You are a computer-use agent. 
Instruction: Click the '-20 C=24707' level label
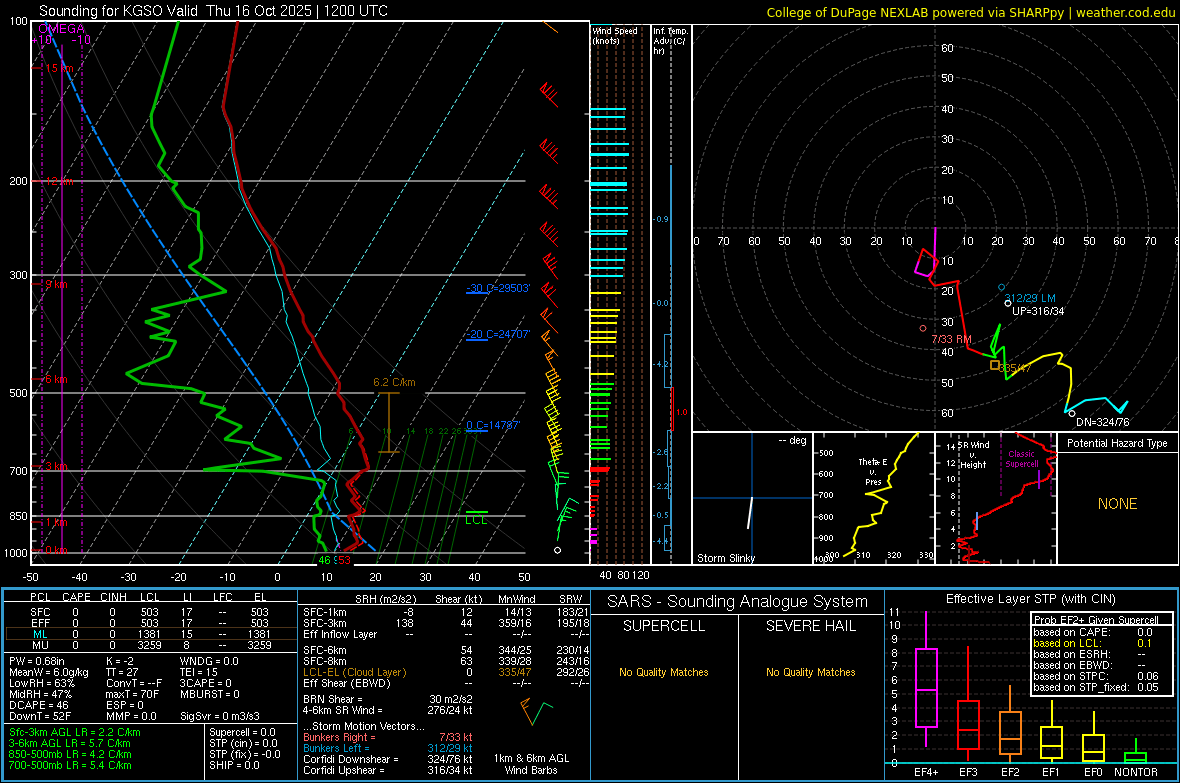(498, 334)
